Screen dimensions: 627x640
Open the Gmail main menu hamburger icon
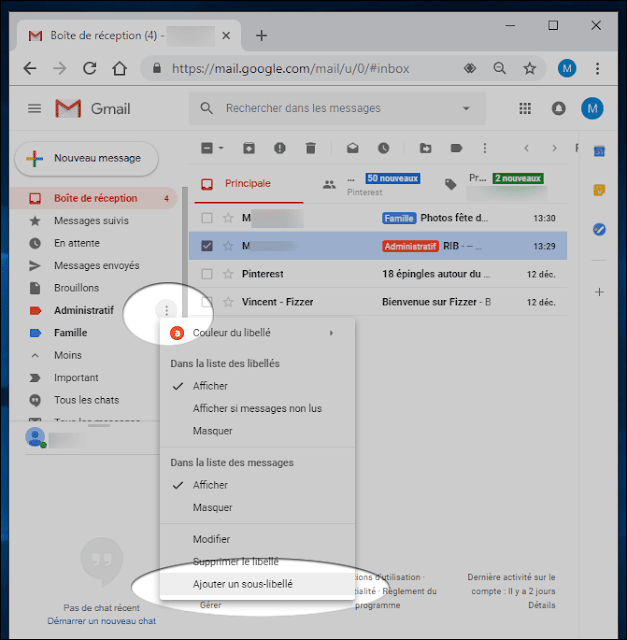34,109
